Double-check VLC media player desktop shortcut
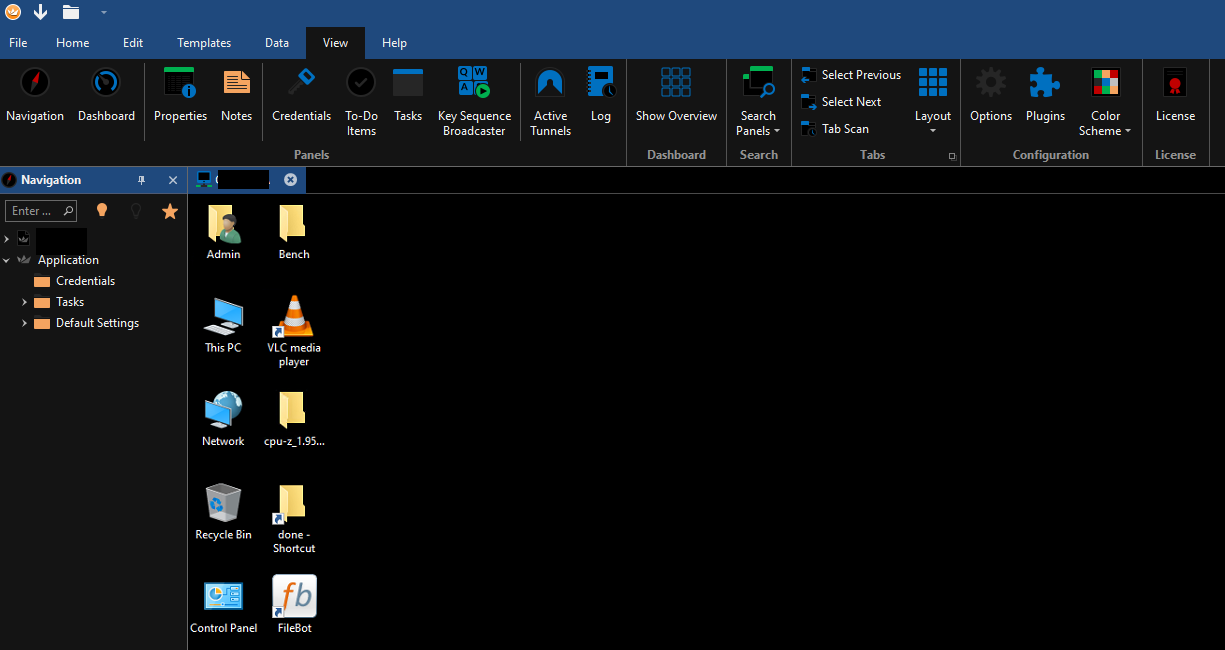Screen dimensions: 1225x650 point(293,331)
